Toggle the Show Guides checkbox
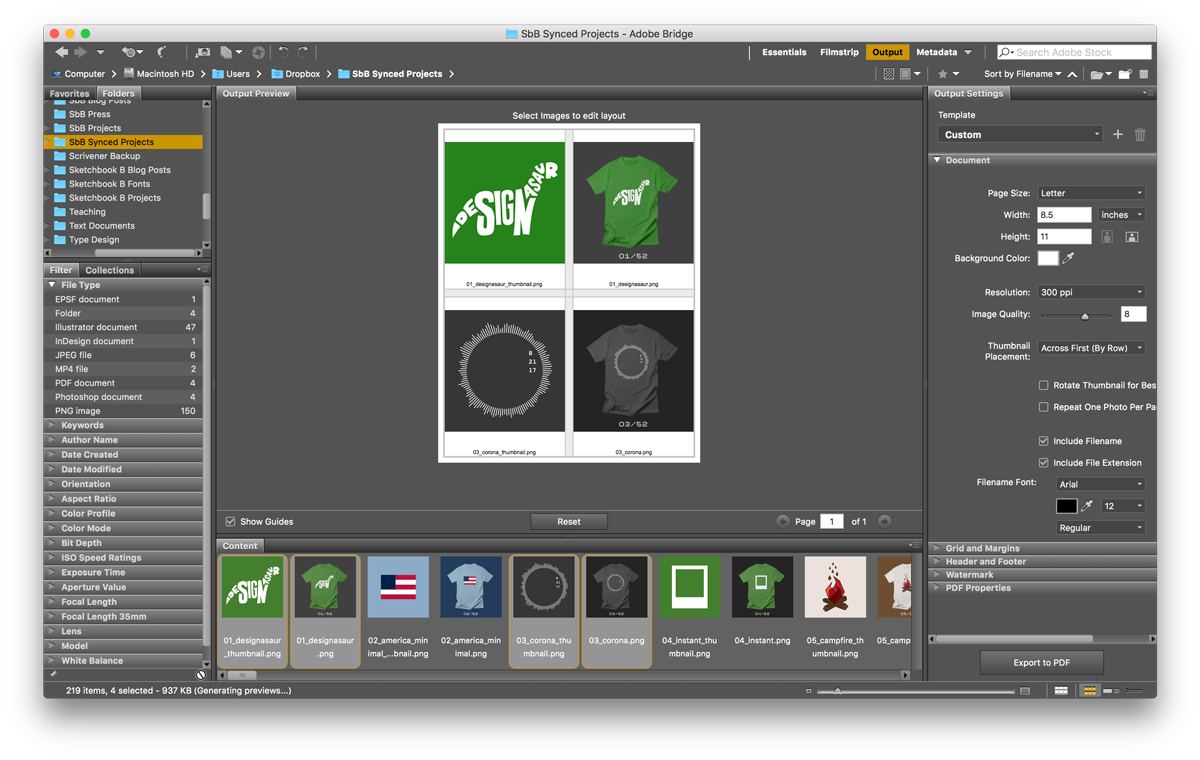Screen dimensions: 1200x760 click(x=231, y=521)
